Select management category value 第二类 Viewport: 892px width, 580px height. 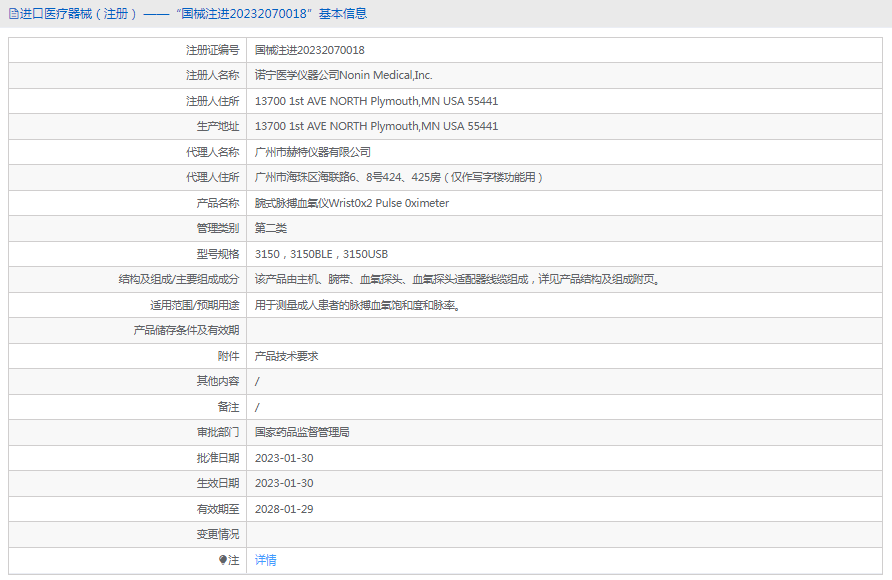[271, 228]
